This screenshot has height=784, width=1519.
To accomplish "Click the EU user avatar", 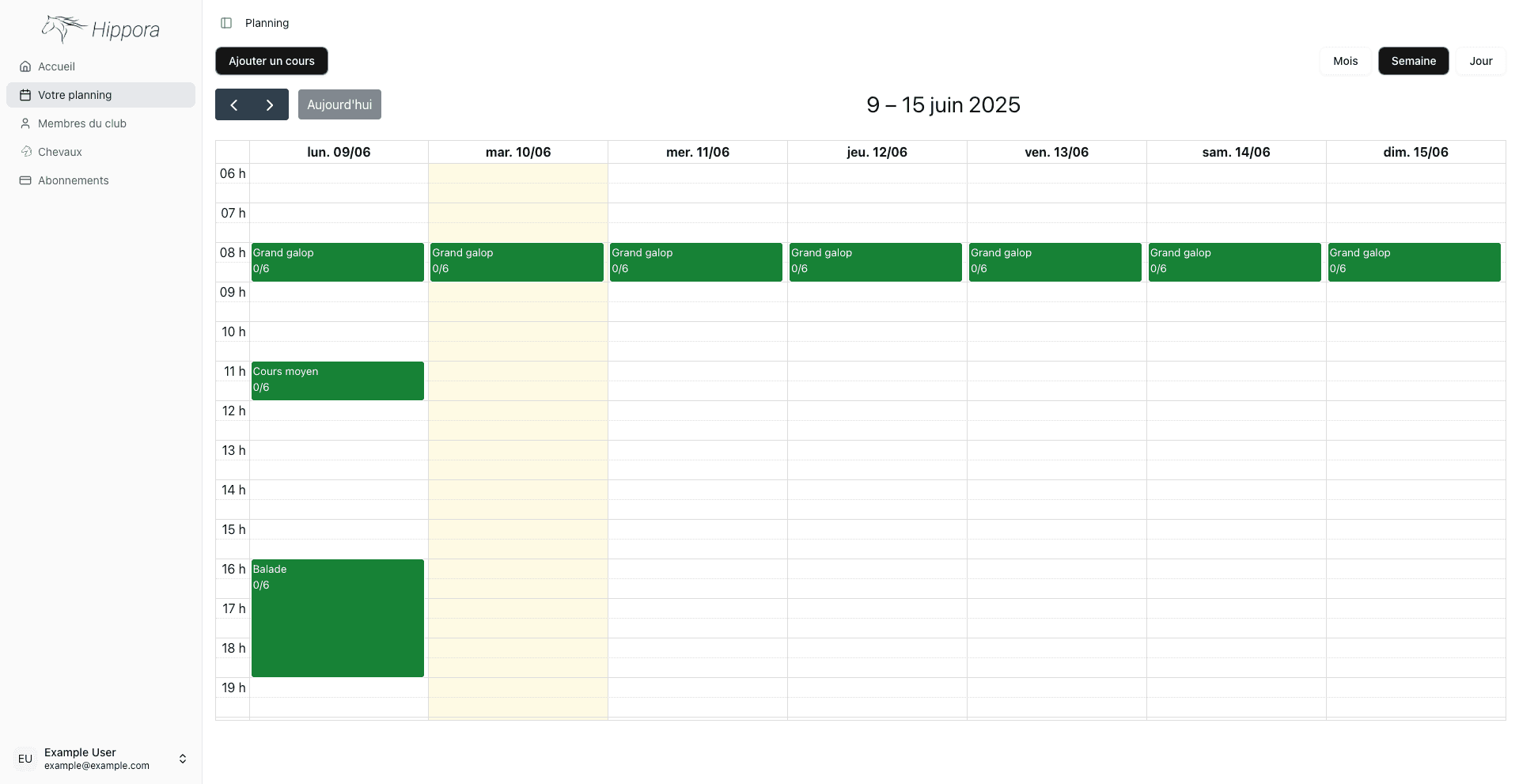I will [x=25, y=759].
